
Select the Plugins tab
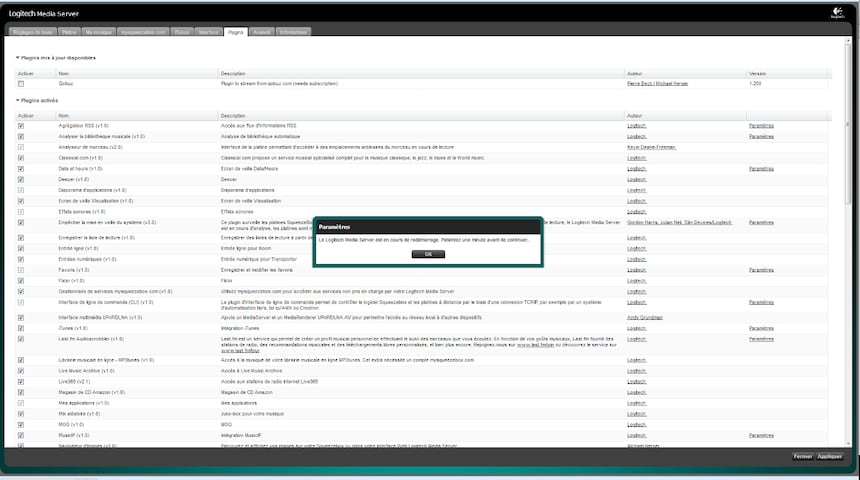click(x=236, y=32)
